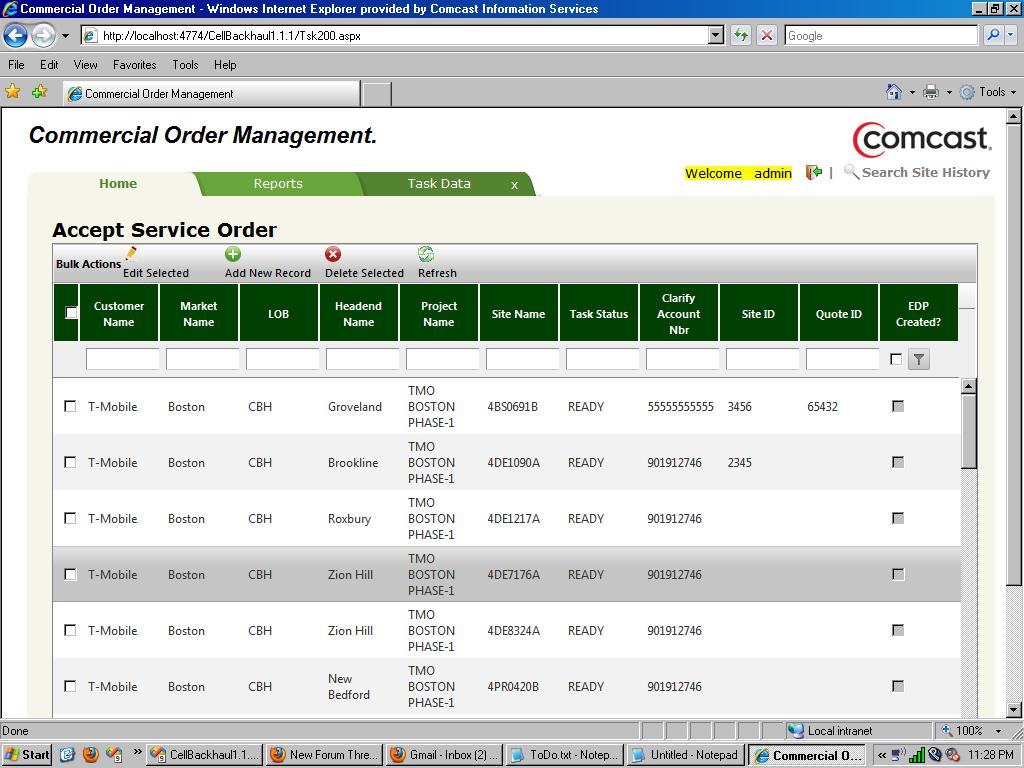
Task: Click the logout icon beside admin
Action: tap(814, 172)
